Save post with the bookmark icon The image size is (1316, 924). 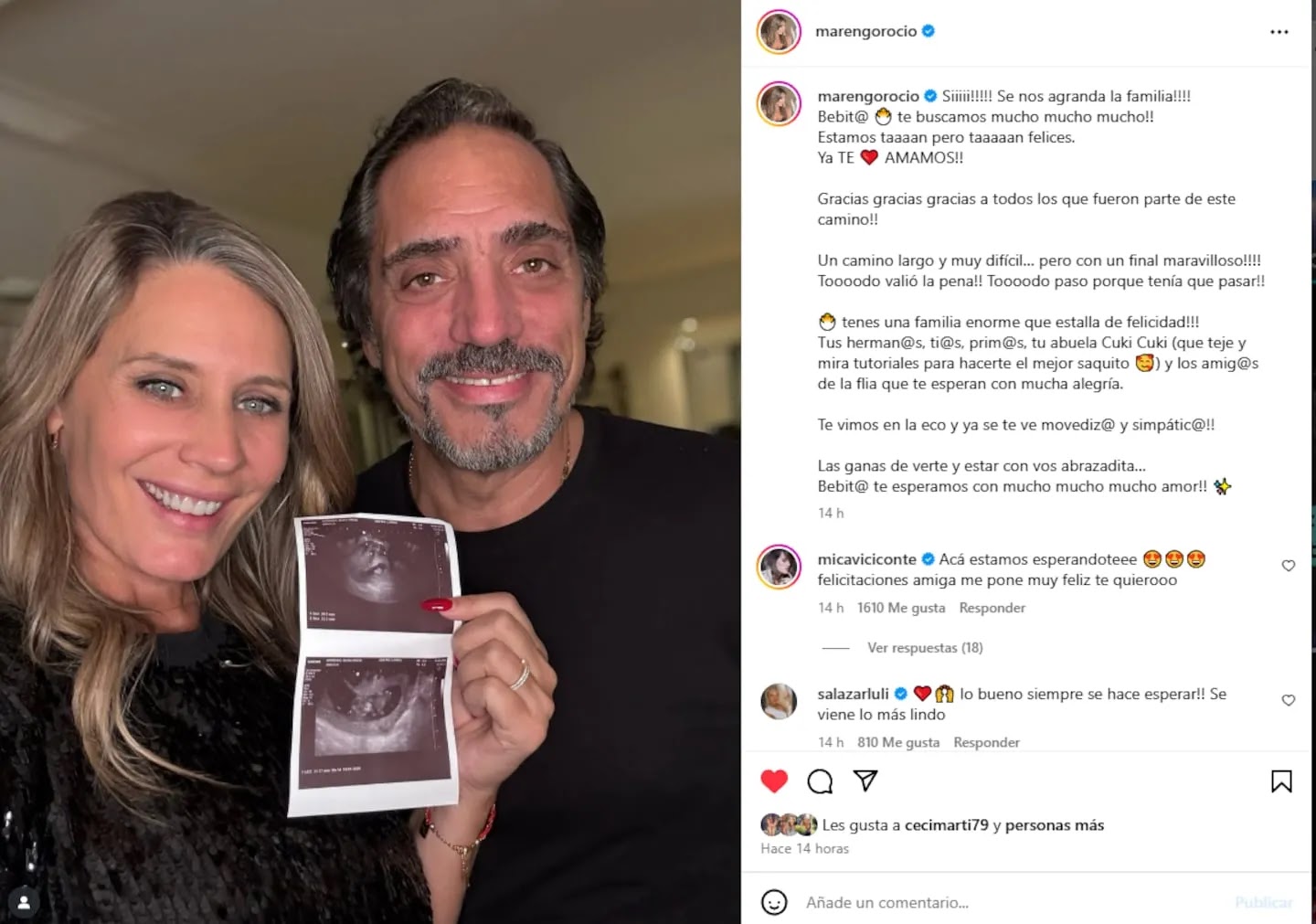click(1281, 781)
